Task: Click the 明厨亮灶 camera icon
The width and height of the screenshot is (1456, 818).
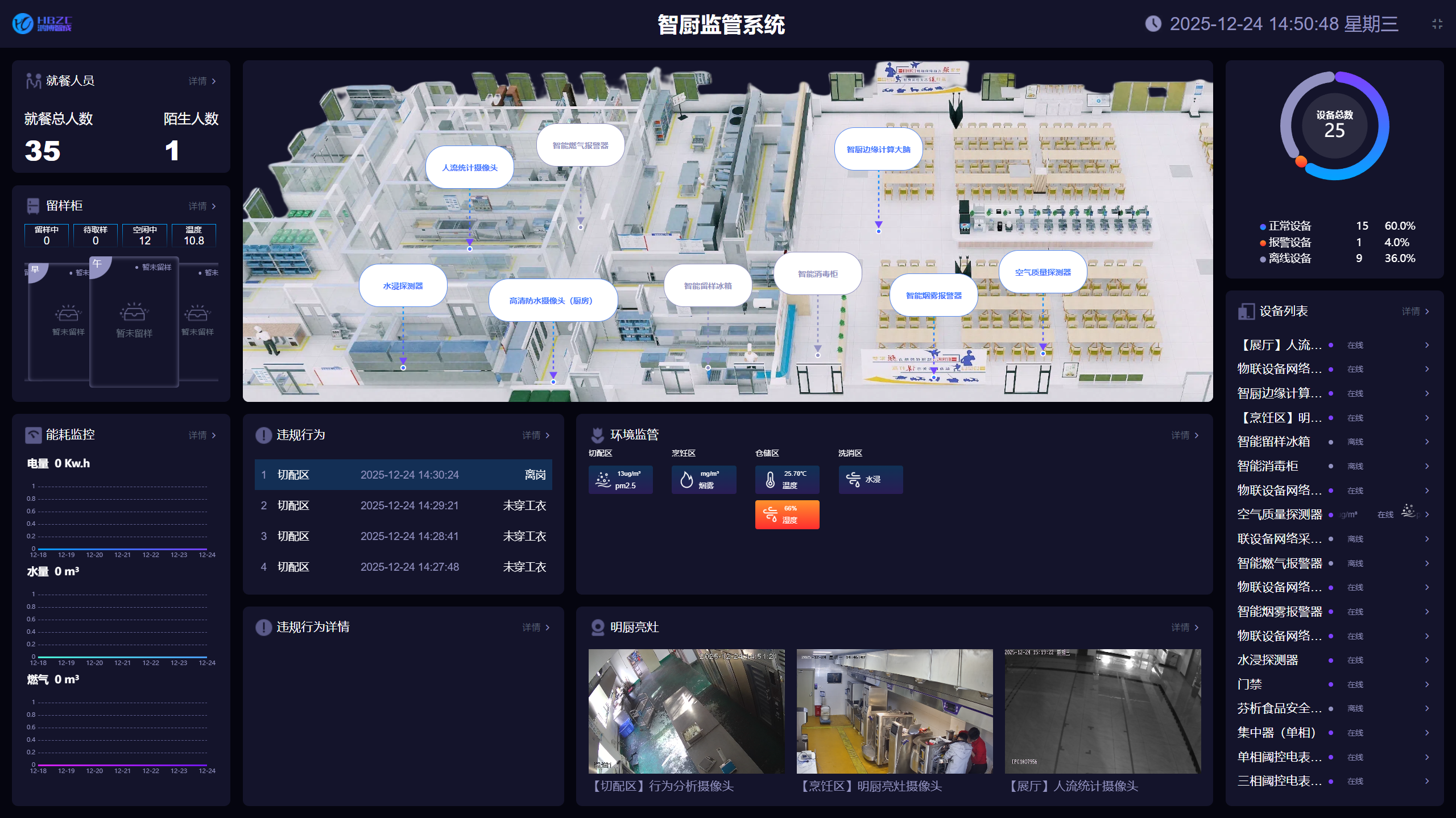Action: [x=597, y=627]
